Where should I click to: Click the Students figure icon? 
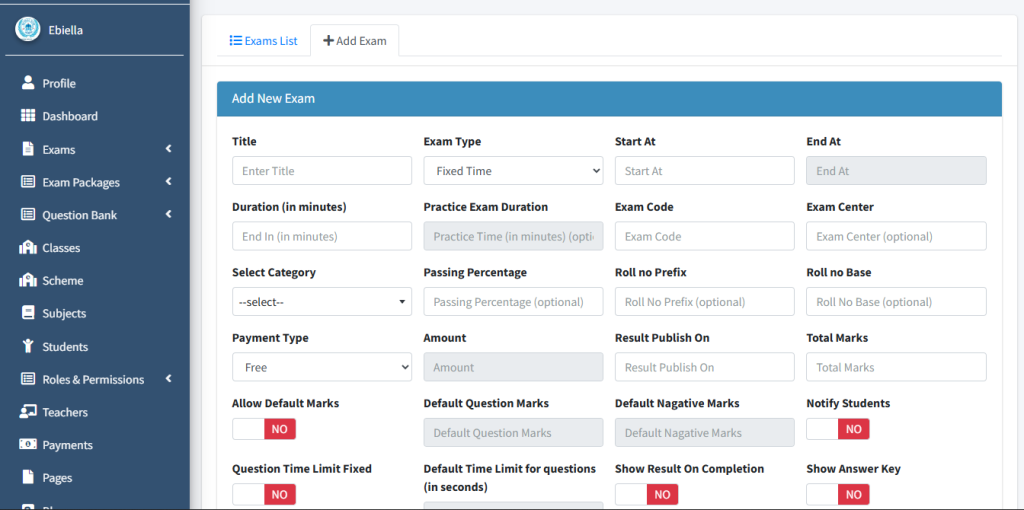tap(28, 346)
